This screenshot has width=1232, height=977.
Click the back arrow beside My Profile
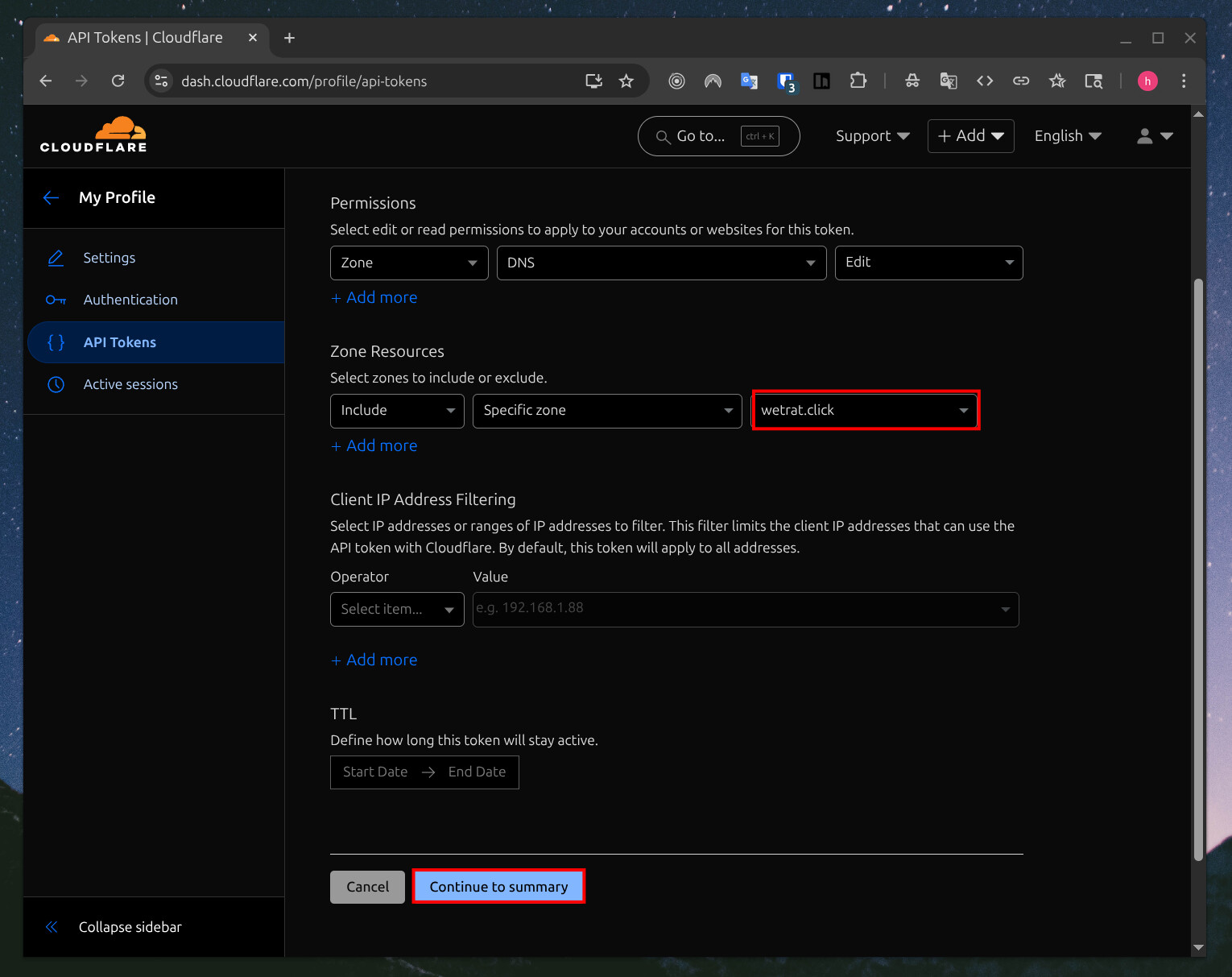coord(51,197)
